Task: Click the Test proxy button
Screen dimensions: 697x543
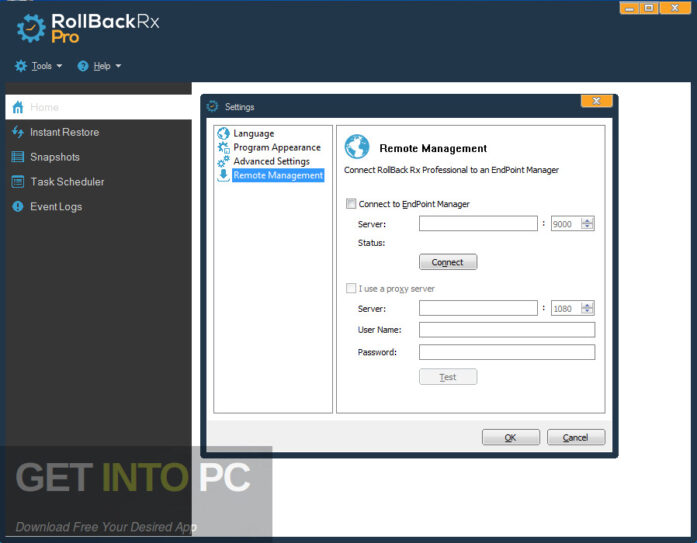Action: (448, 377)
